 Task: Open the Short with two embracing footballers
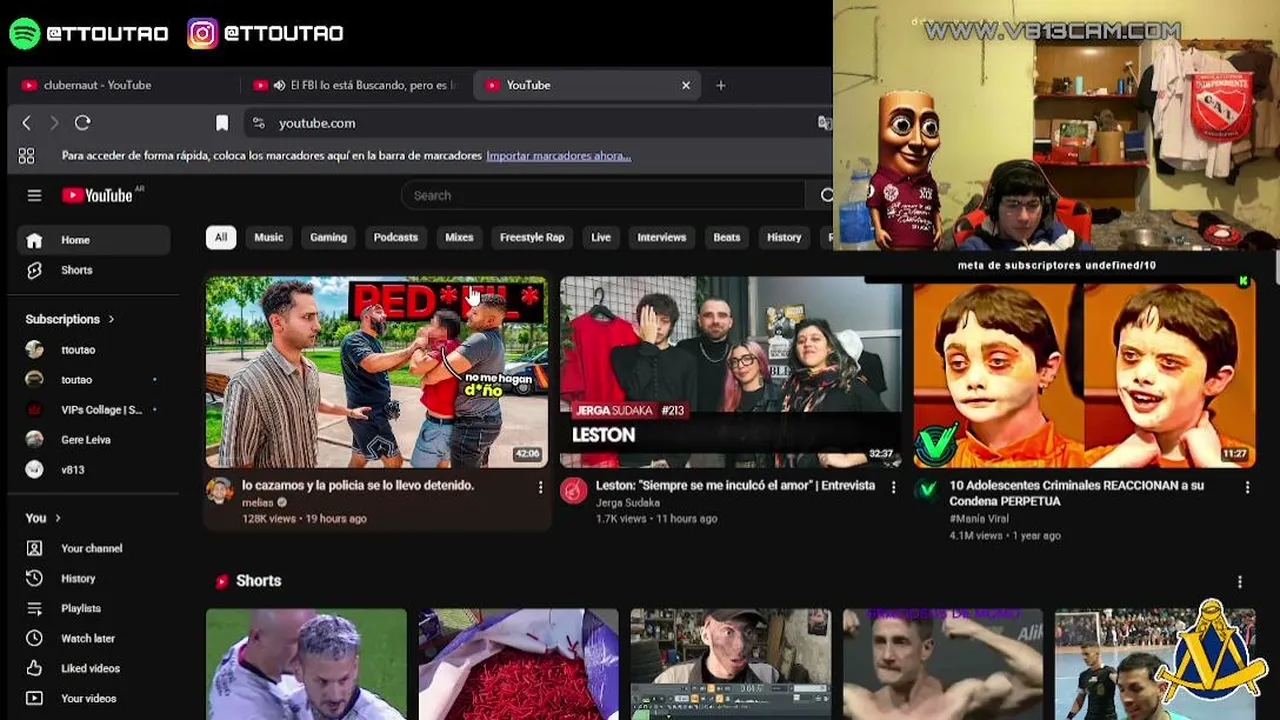[306, 664]
